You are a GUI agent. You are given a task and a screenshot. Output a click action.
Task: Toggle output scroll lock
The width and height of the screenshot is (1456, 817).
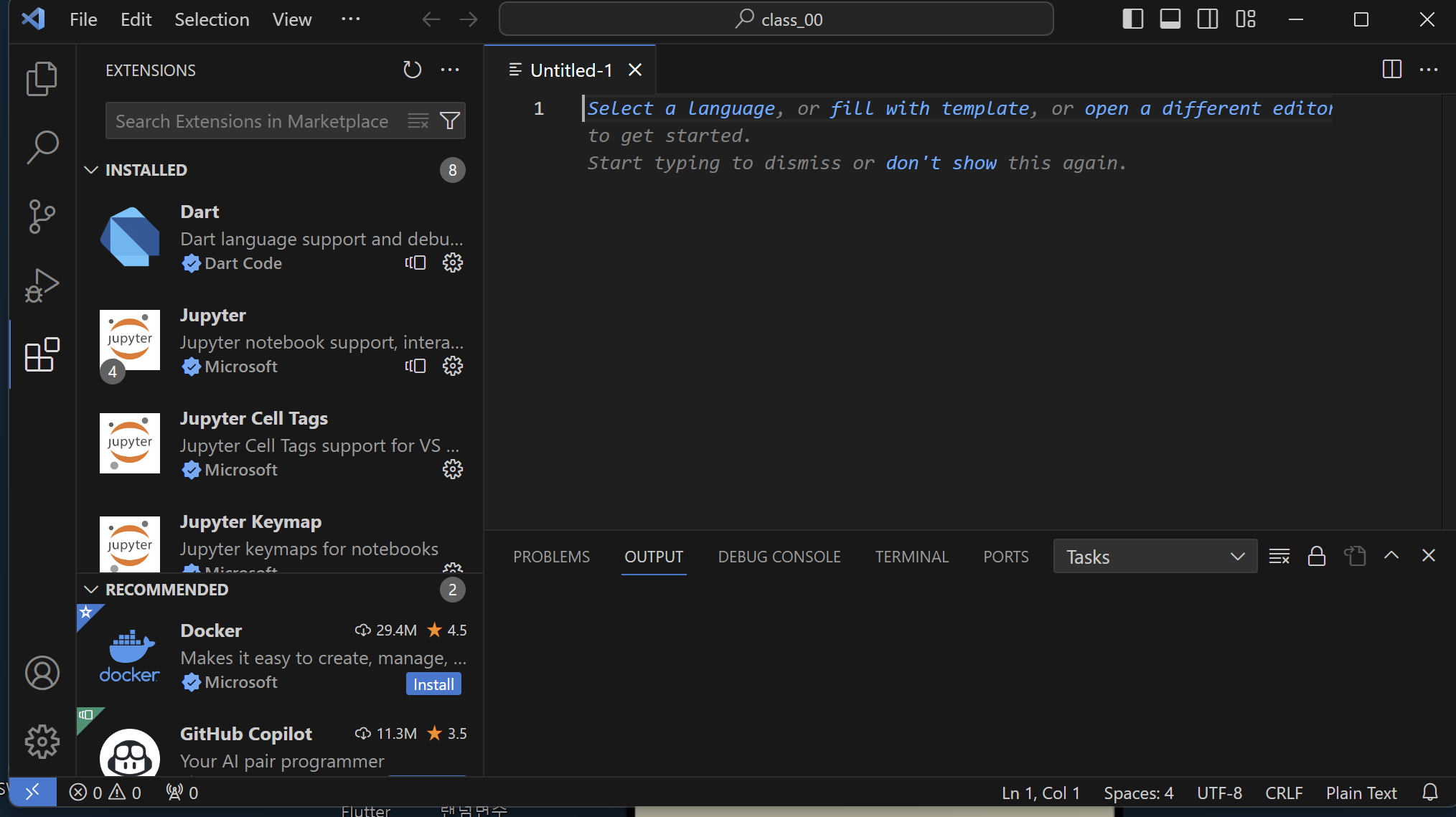(1316, 556)
